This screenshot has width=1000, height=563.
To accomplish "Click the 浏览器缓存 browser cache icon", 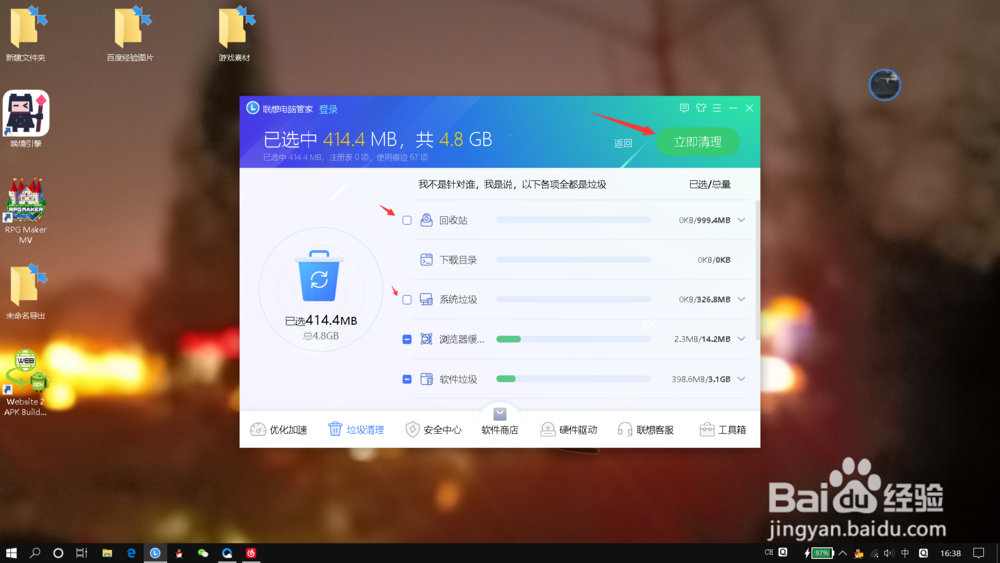I will tap(426, 339).
